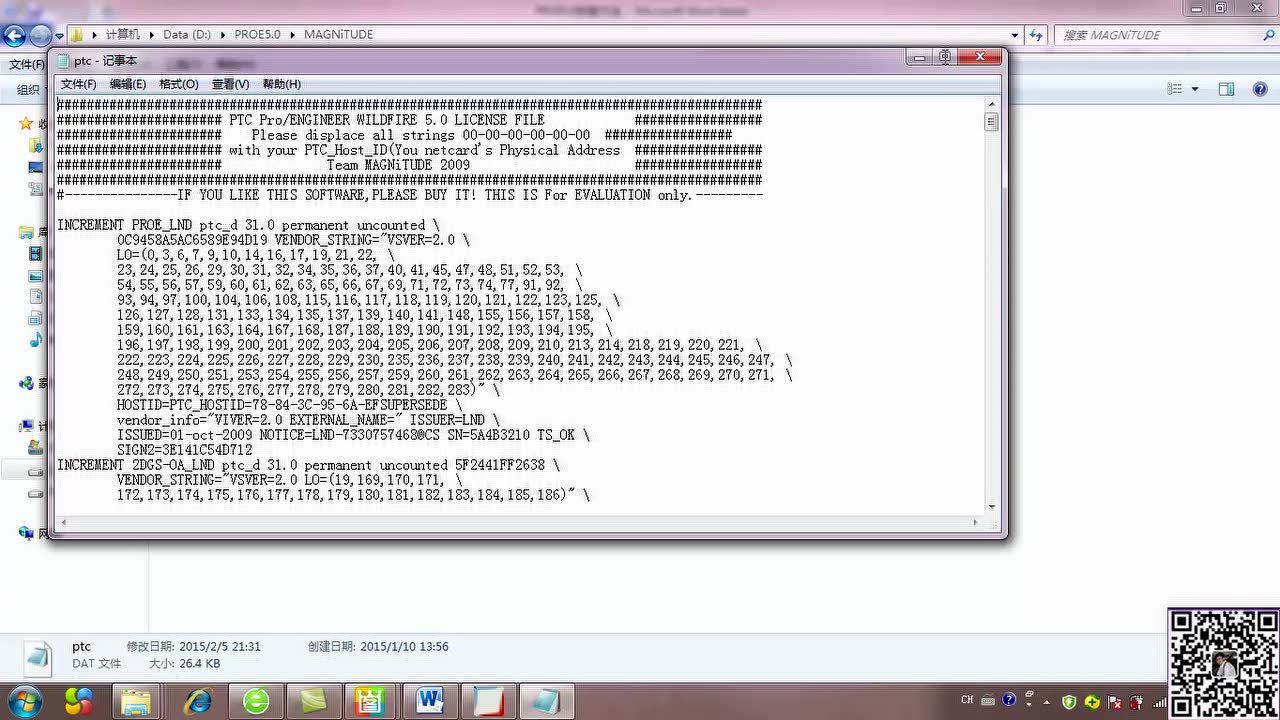Click the green 360 browser taskbar icon

[x=256, y=701]
